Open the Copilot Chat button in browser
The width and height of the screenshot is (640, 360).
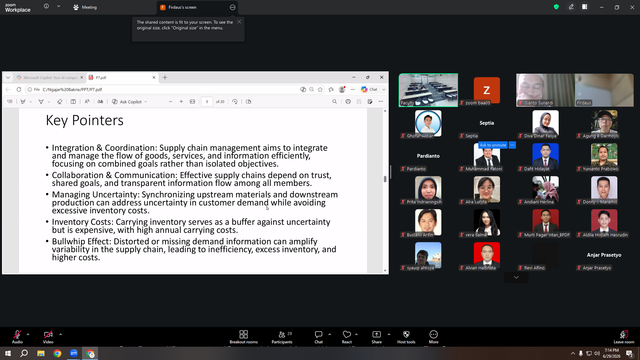[369, 89]
